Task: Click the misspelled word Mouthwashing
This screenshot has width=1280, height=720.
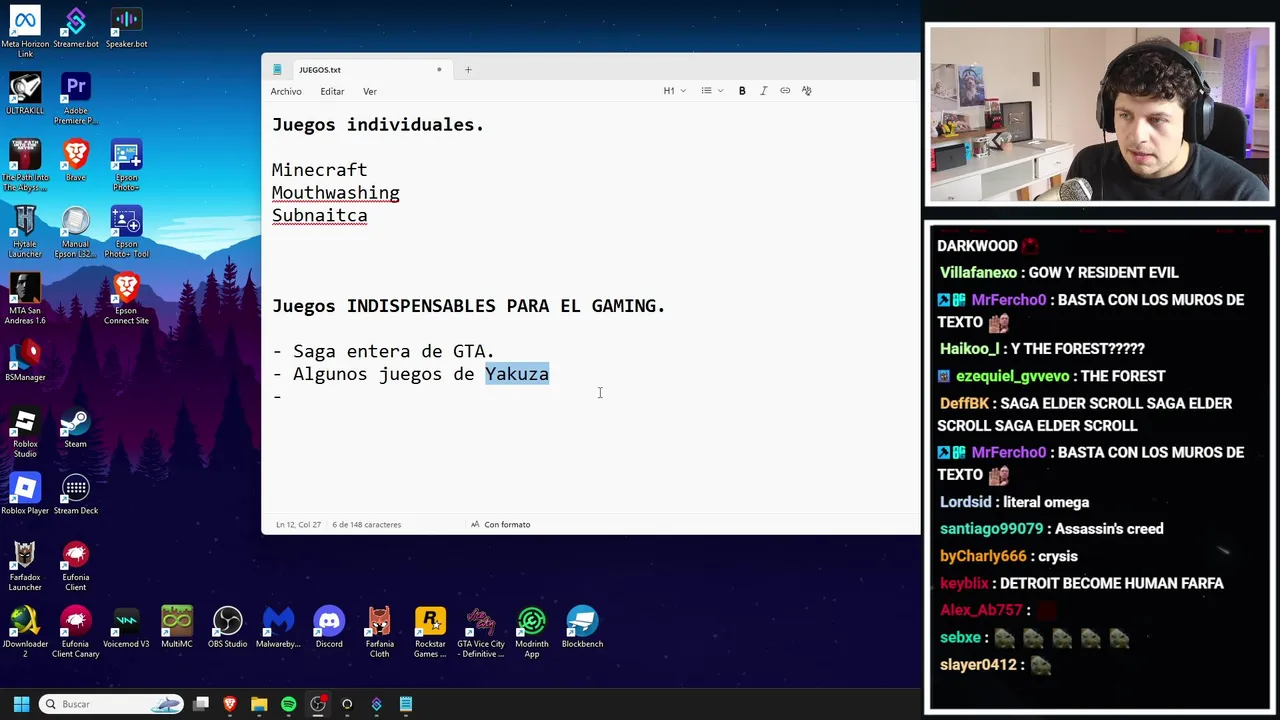Action: [x=335, y=193]
